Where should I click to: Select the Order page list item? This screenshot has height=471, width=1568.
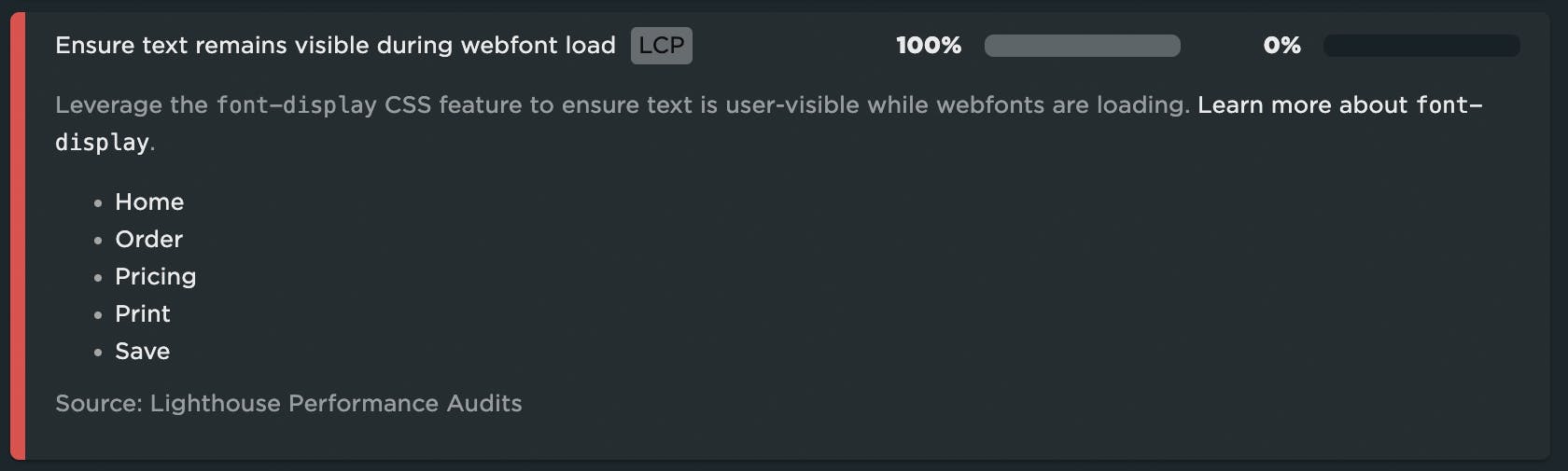[x=148, y=240]
